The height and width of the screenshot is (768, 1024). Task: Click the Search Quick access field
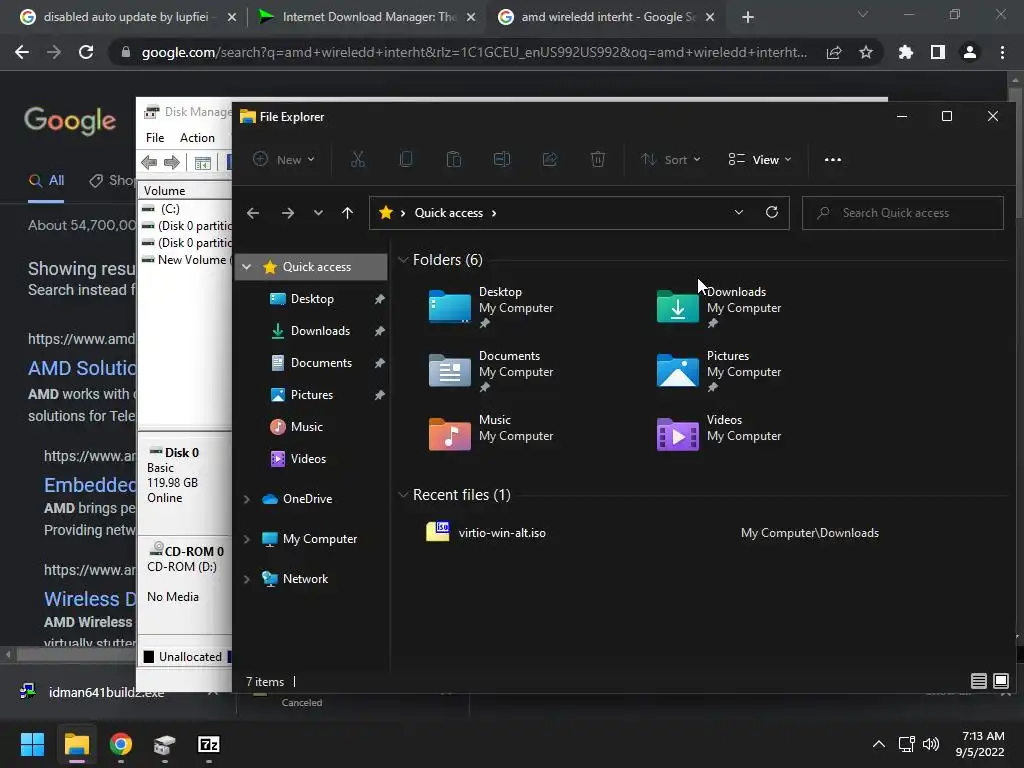click(x=903, y=213)
